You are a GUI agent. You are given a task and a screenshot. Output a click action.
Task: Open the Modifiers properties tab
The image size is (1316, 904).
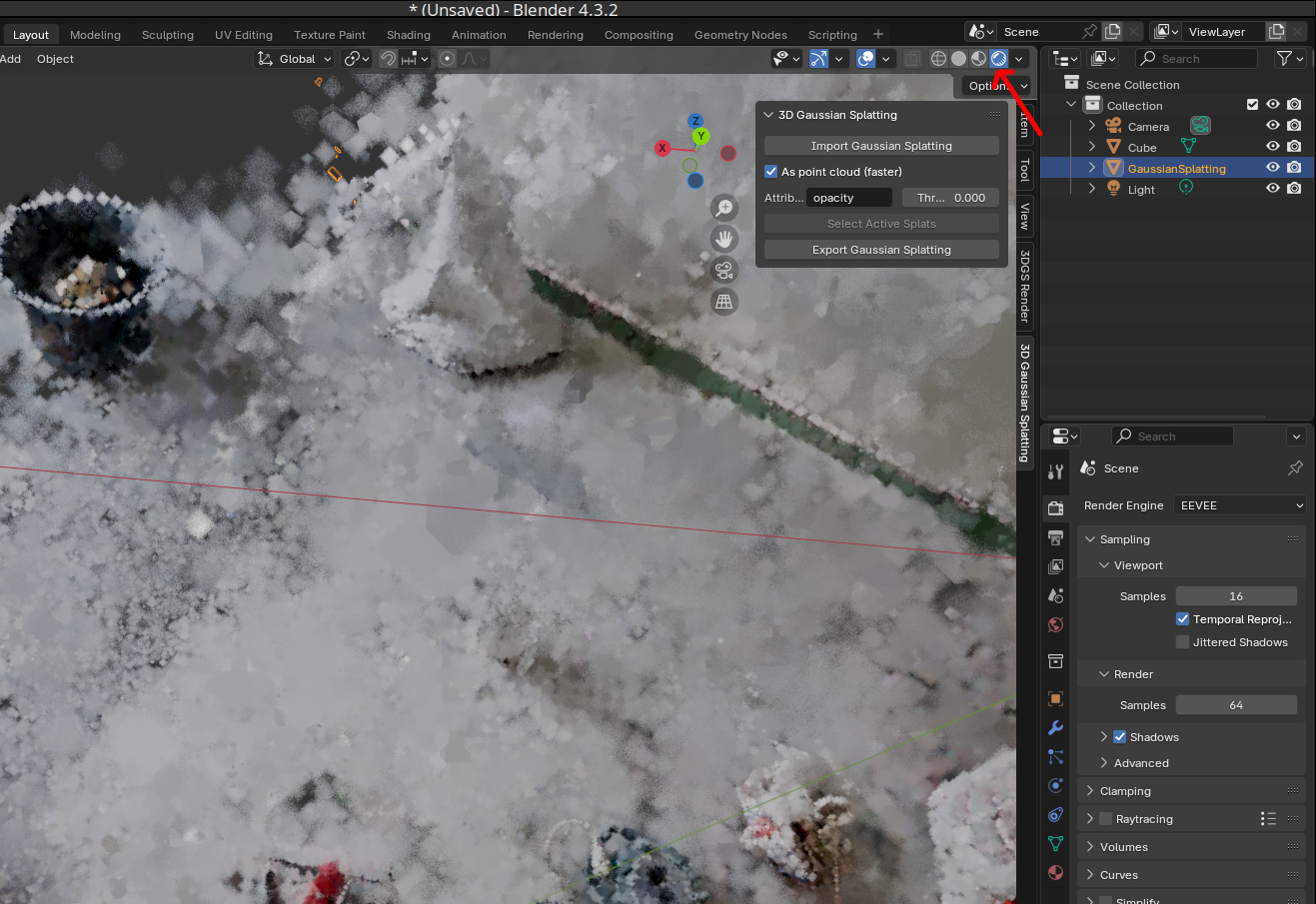1055,728
